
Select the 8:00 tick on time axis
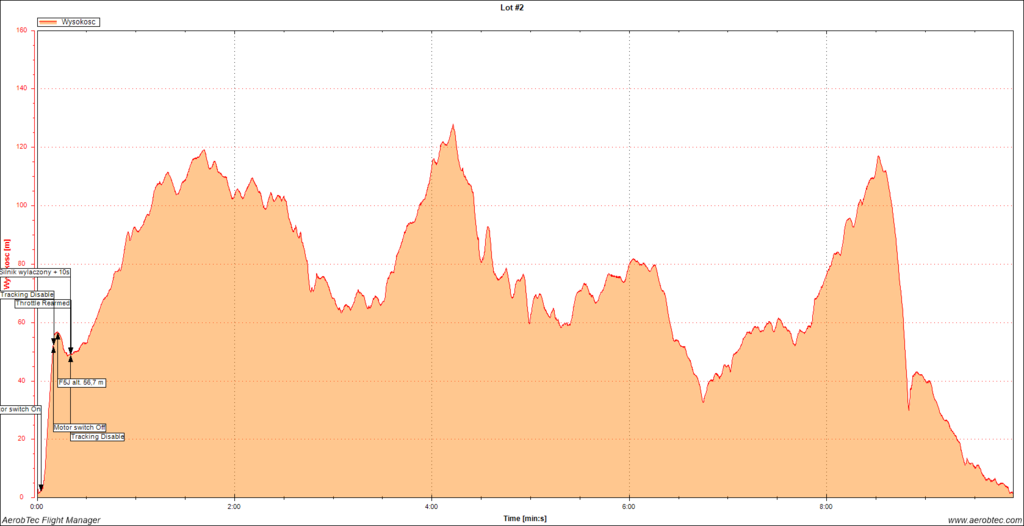[x=826, y=507]
